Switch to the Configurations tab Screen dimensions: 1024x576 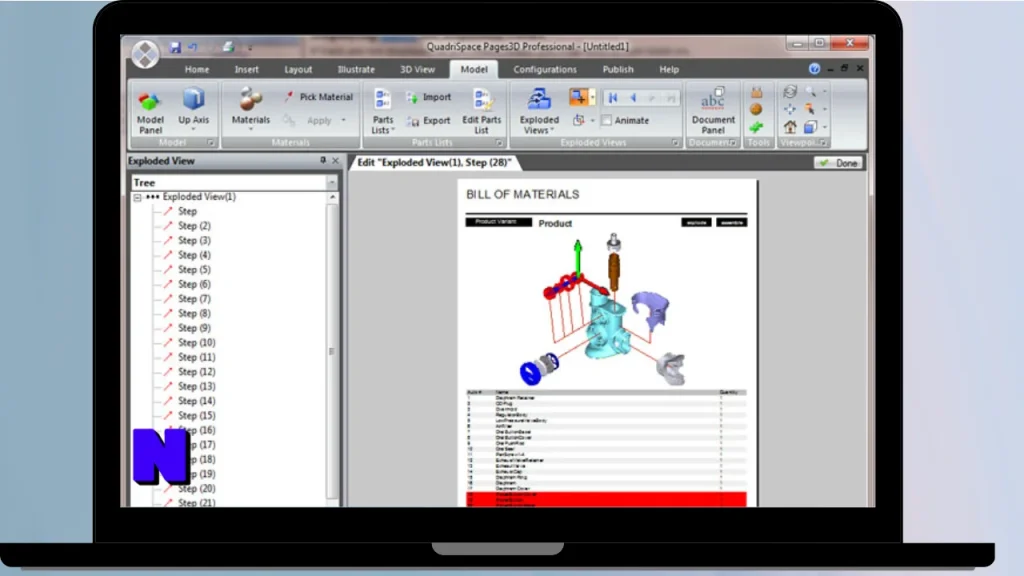point(545,69)
